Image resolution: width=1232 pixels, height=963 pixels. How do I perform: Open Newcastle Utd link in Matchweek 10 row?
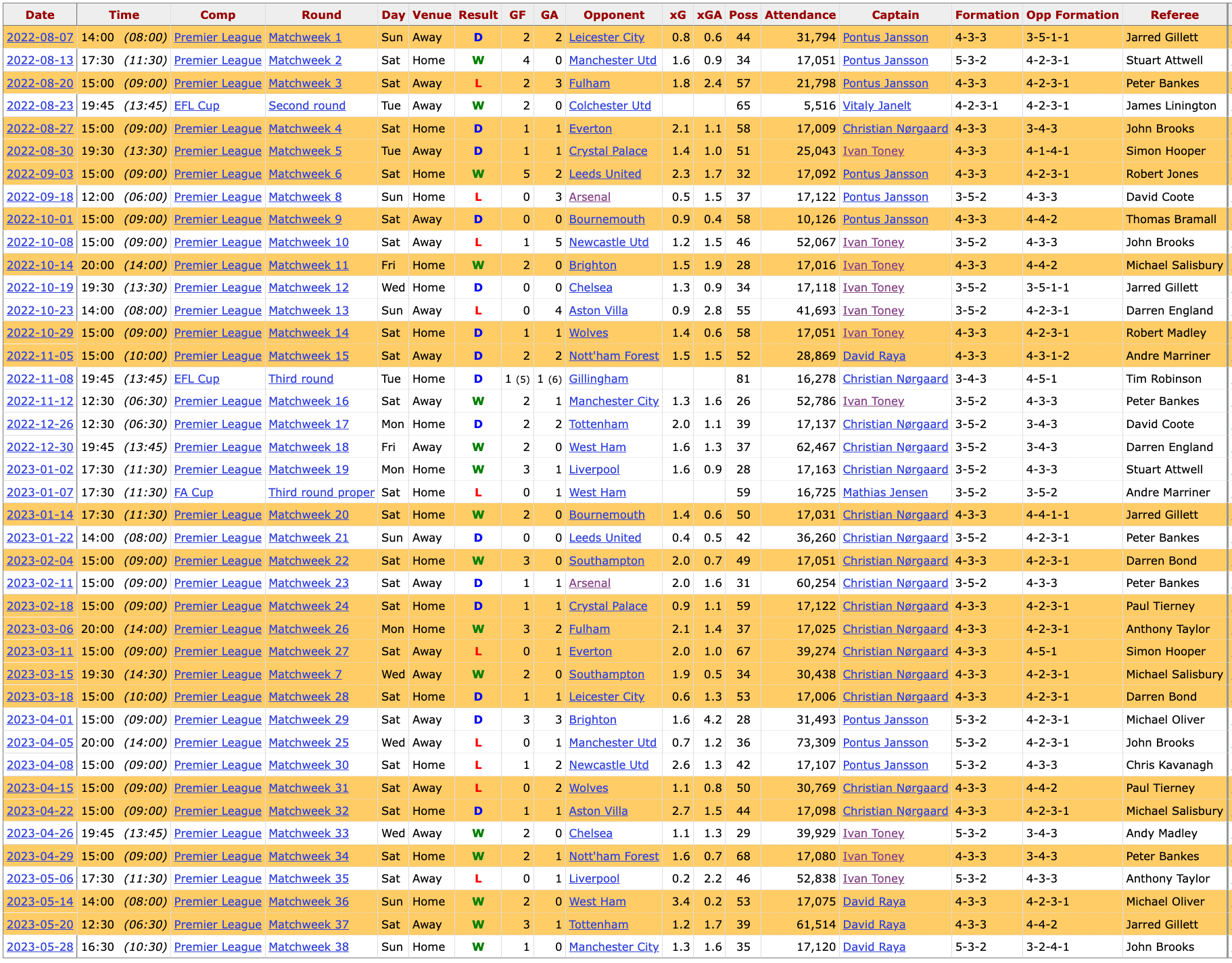click(609, 242)
